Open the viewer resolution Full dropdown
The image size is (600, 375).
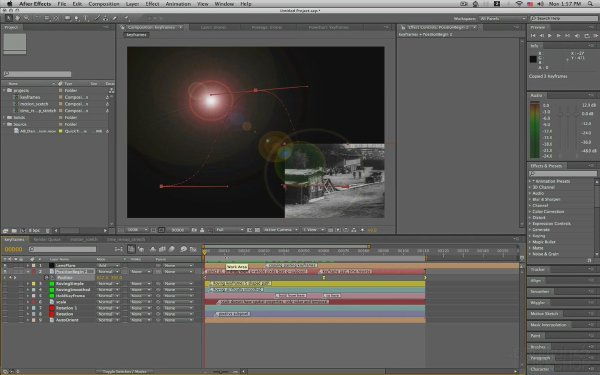coord(229,230)
